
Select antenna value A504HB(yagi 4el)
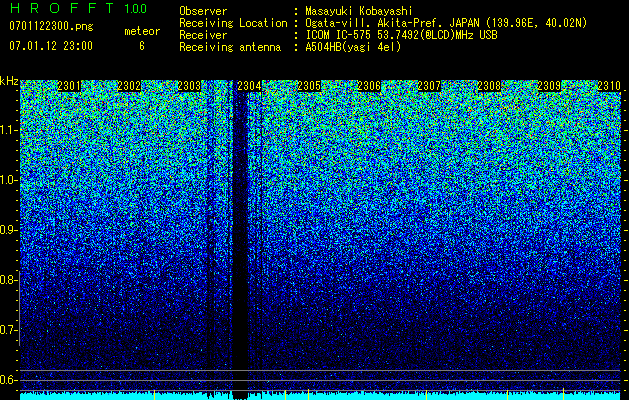pos(353,47)
